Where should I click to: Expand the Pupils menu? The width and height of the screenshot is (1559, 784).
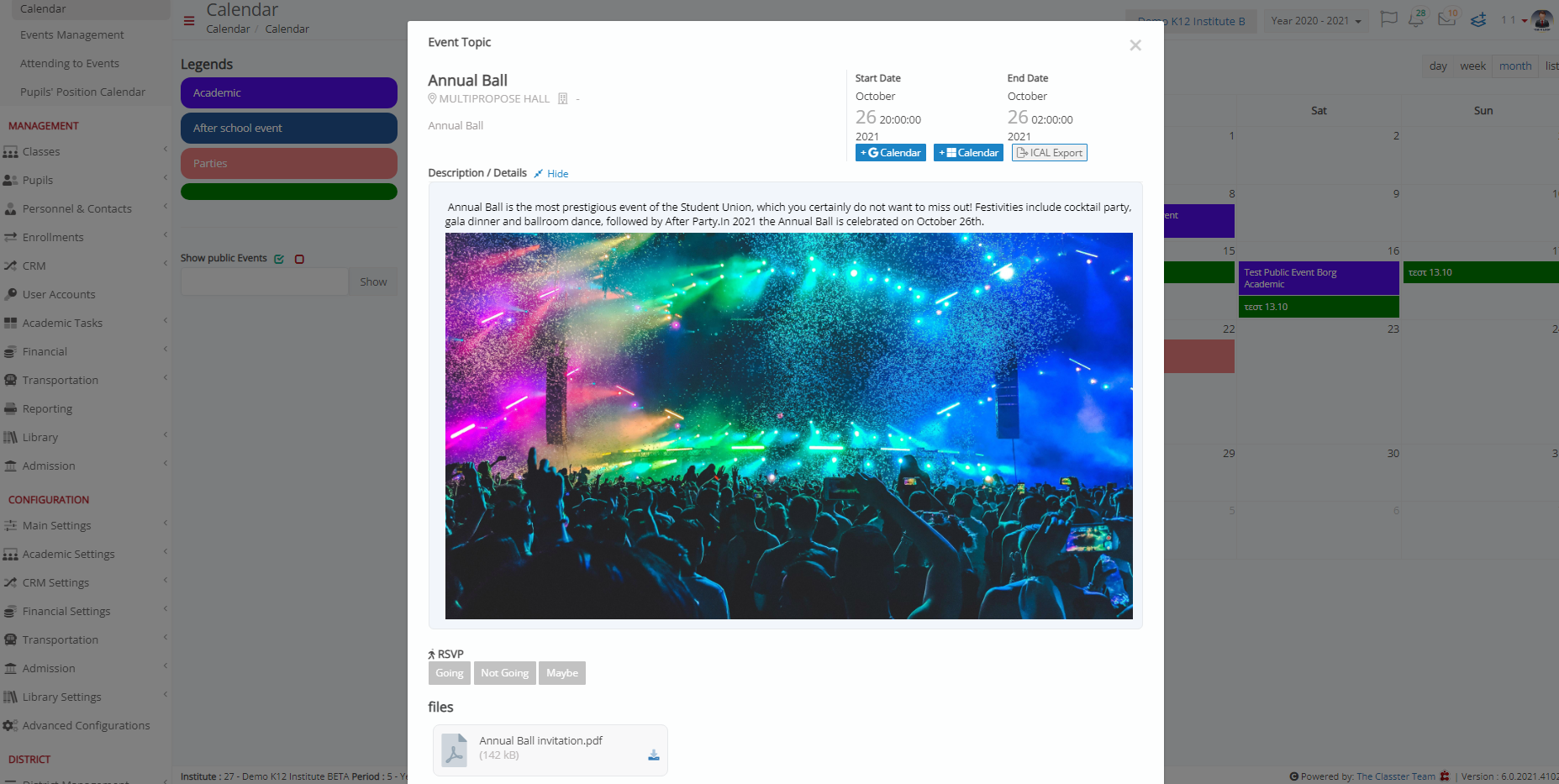coord(166,178)
